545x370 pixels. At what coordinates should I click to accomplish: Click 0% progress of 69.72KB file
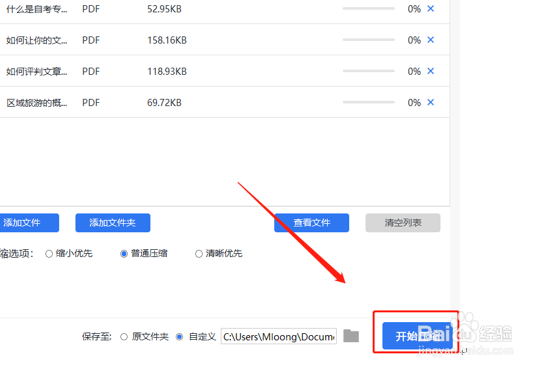[x=414, y=103]
